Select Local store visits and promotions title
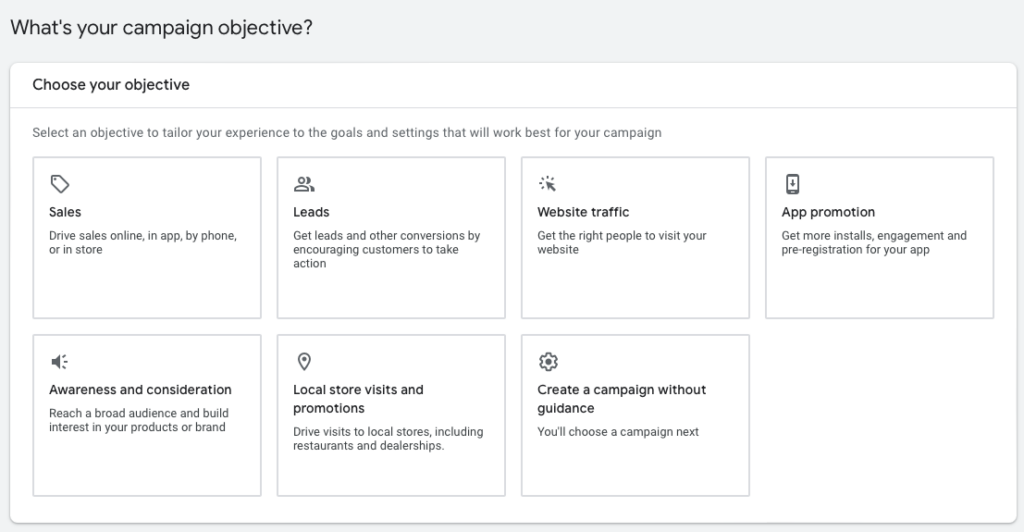Viewport: 1024px width, 532px height. [359, 399]
